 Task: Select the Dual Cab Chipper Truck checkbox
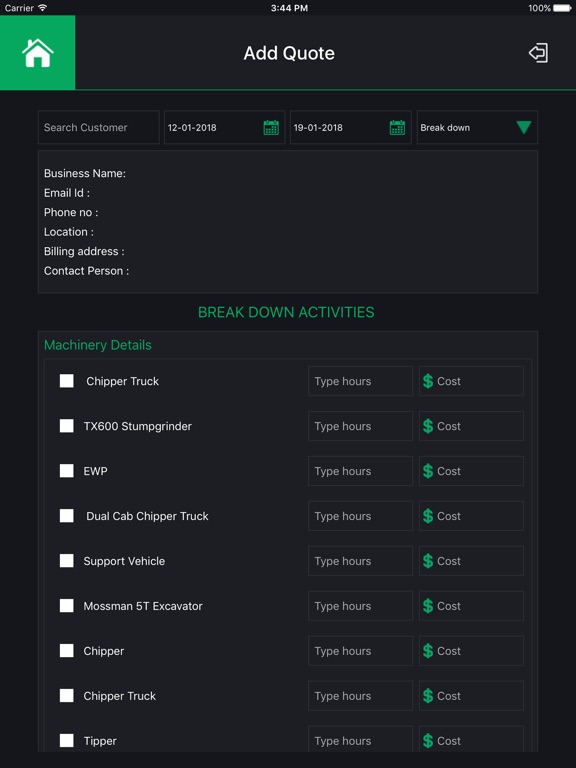[67, 516]
